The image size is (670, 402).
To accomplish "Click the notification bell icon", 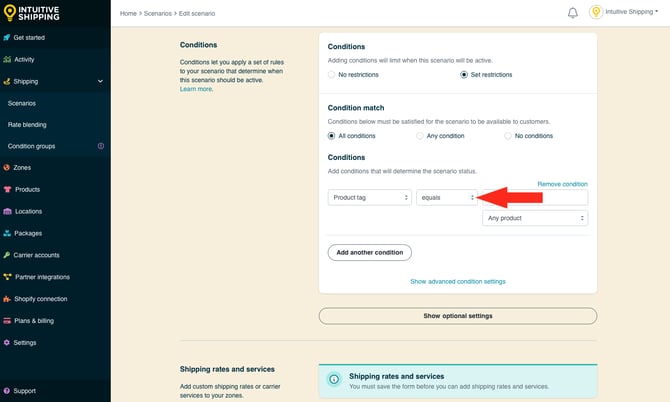I will tap(573, 13).
